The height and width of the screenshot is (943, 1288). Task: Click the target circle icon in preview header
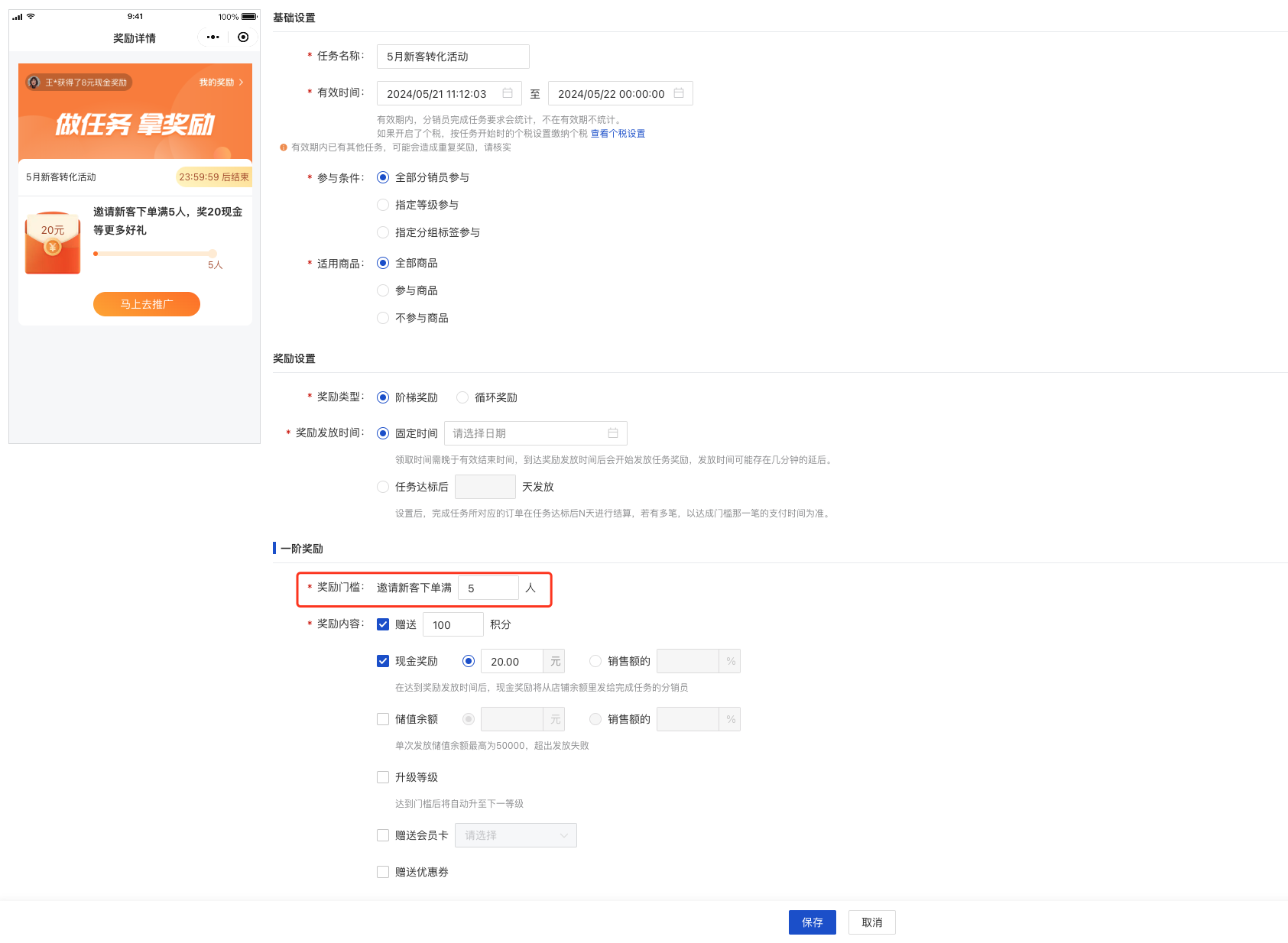click(243, 37)
